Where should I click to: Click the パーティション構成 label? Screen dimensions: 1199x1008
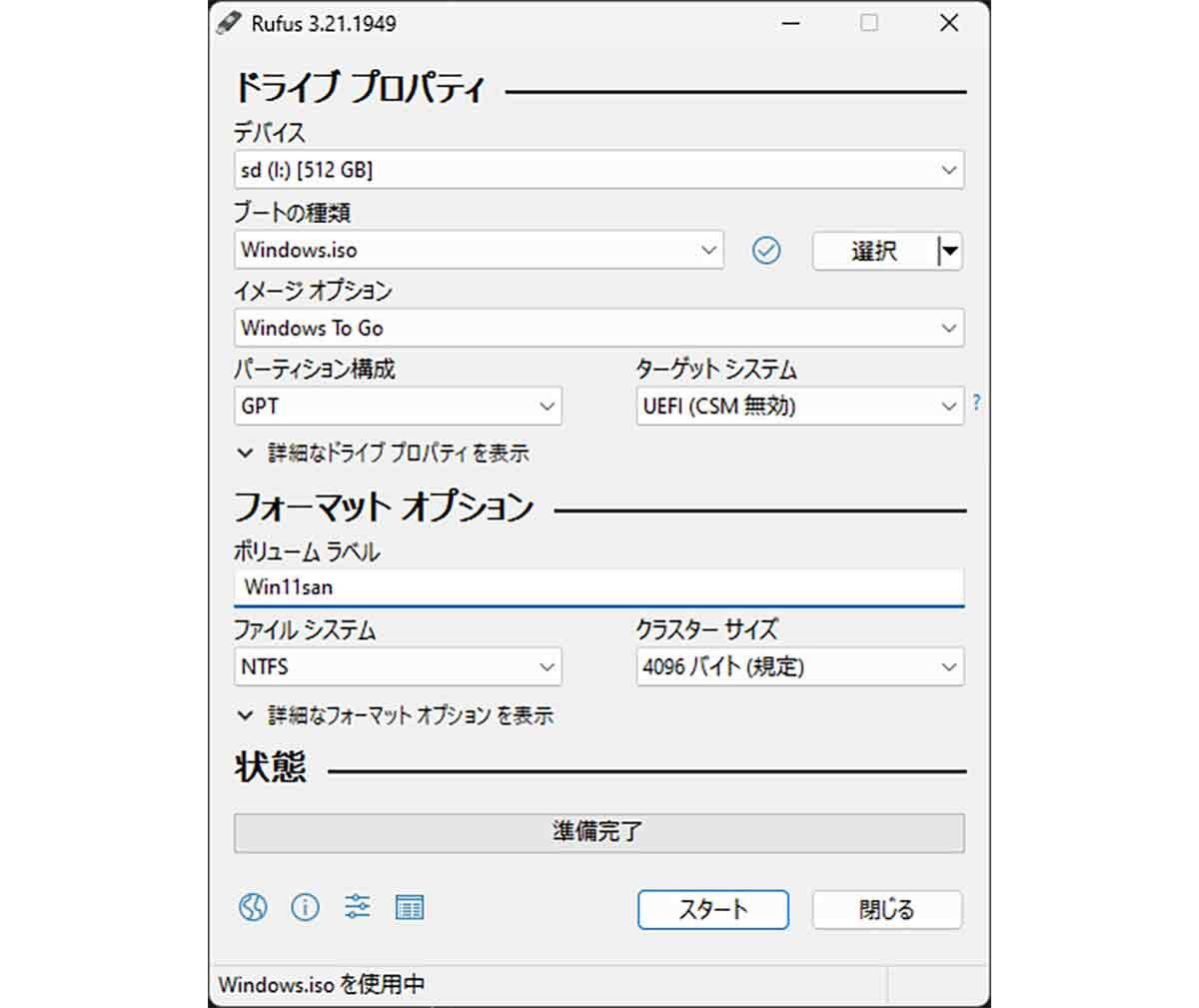(x=315, y=369)
